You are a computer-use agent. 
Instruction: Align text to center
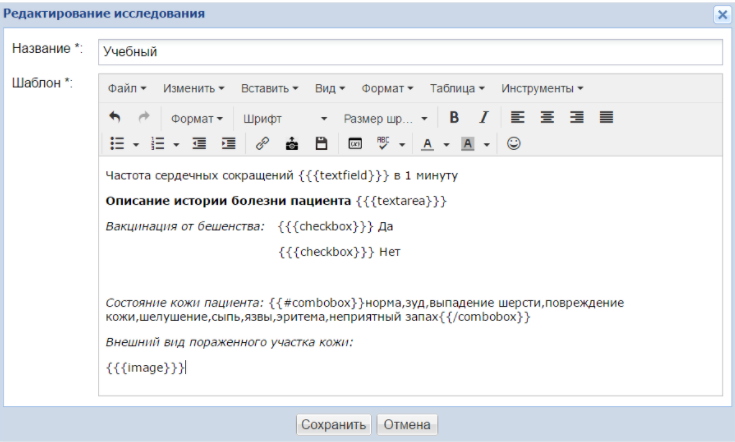[x=547, y=117]
